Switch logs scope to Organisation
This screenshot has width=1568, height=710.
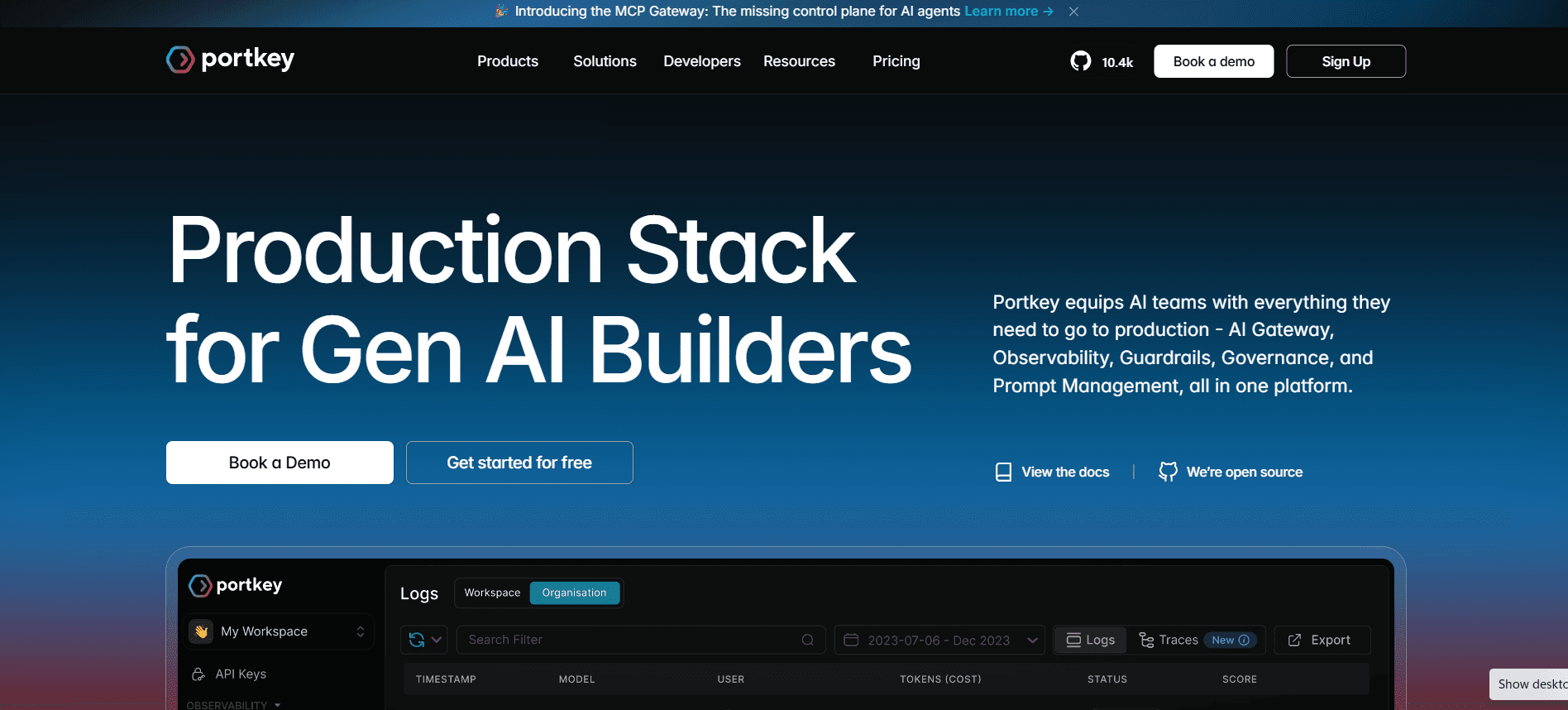point(574,592)
